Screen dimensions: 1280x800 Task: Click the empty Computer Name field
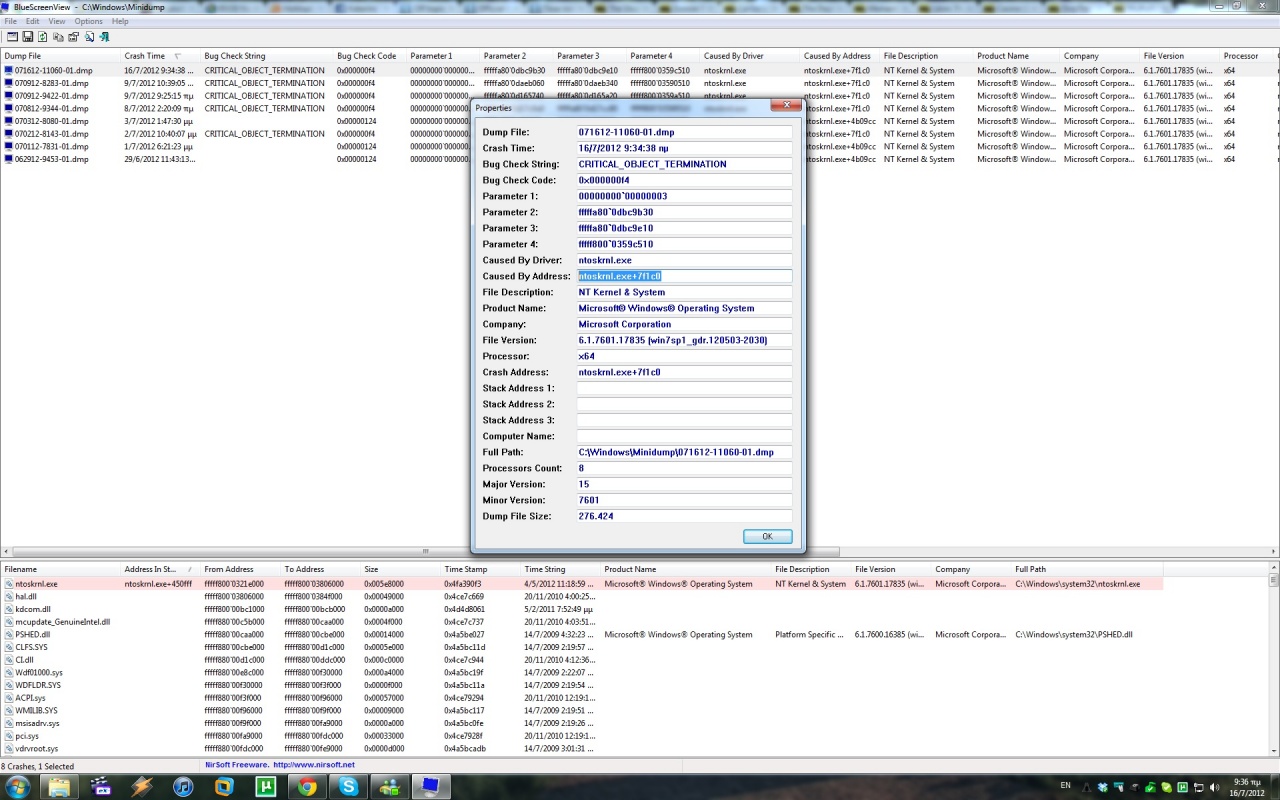pos(684,436)
